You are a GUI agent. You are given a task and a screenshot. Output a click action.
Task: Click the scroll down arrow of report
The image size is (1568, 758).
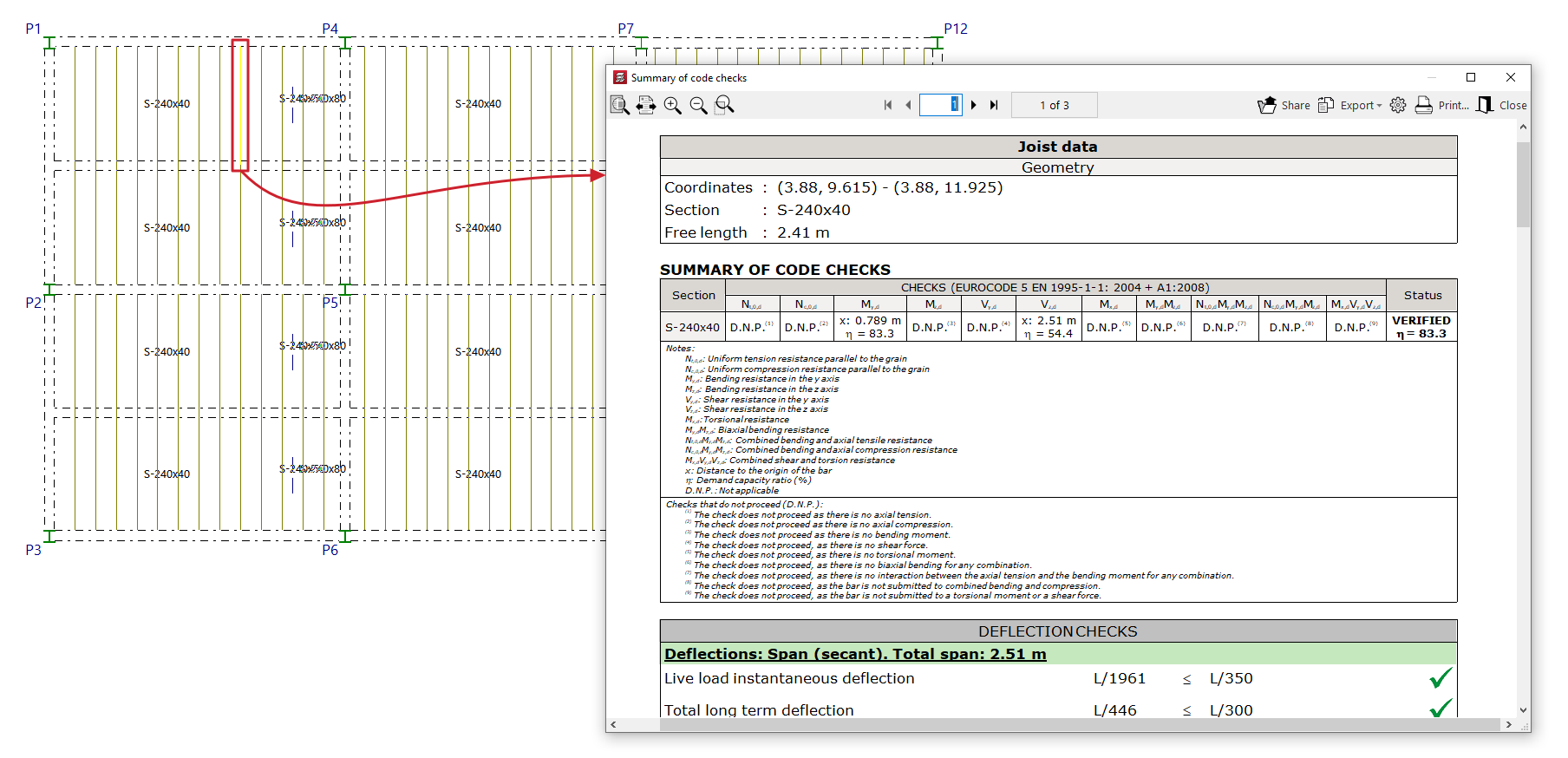click(1523, 710)
